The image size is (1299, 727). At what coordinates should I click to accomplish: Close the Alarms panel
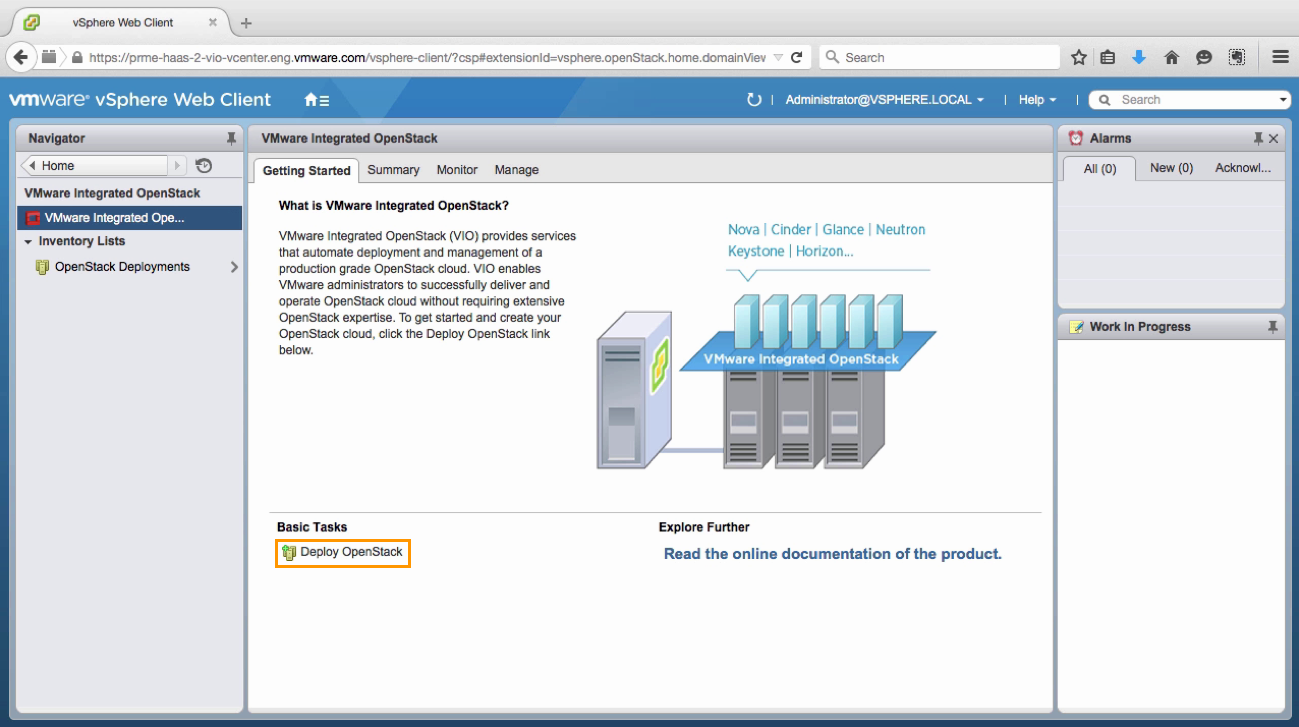tap(1273, 138)
